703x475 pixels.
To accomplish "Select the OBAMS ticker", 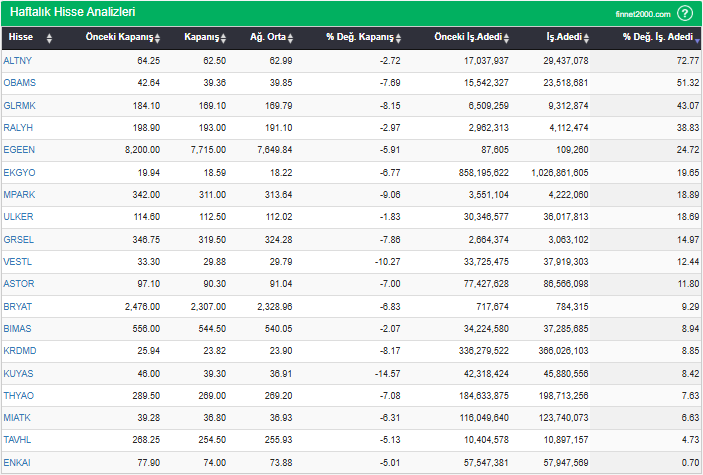I will tap(20, 83).
